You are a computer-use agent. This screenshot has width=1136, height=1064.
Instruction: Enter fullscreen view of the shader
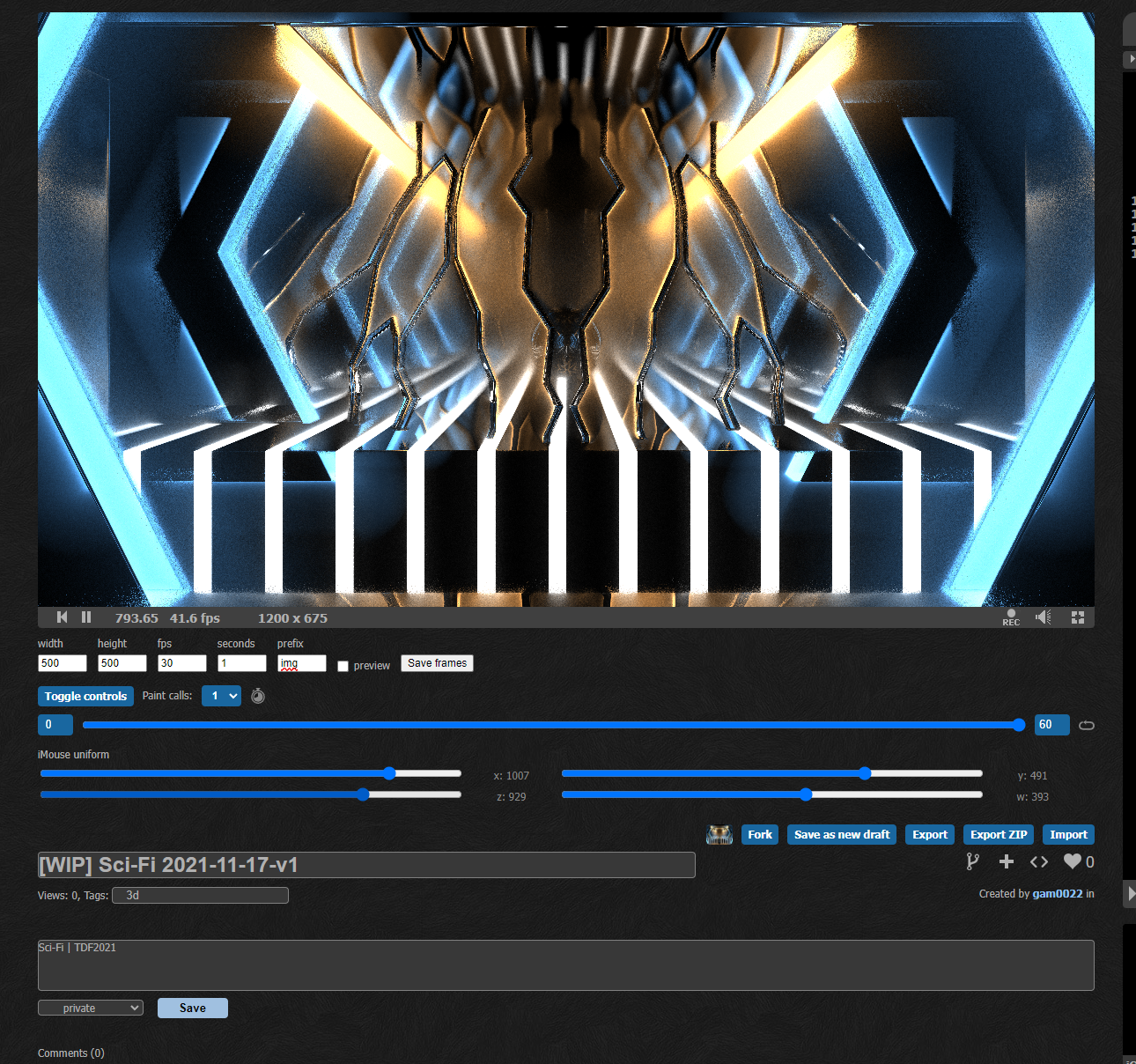point(1077,617)
